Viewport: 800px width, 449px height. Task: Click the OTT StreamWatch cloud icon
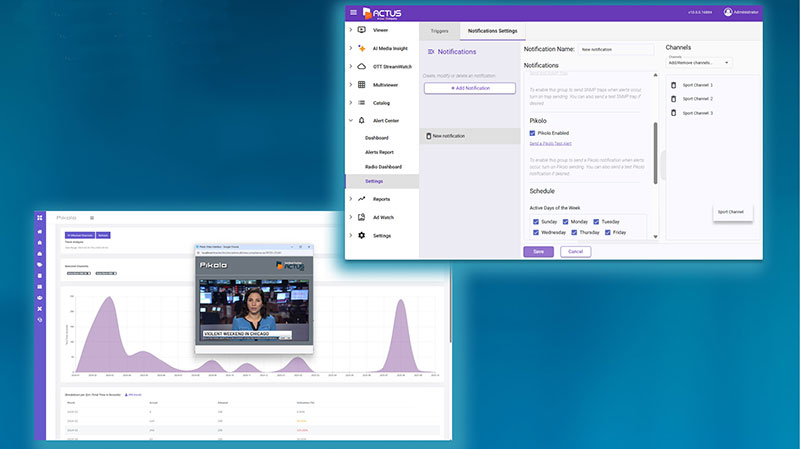click(x=362, y=66)
